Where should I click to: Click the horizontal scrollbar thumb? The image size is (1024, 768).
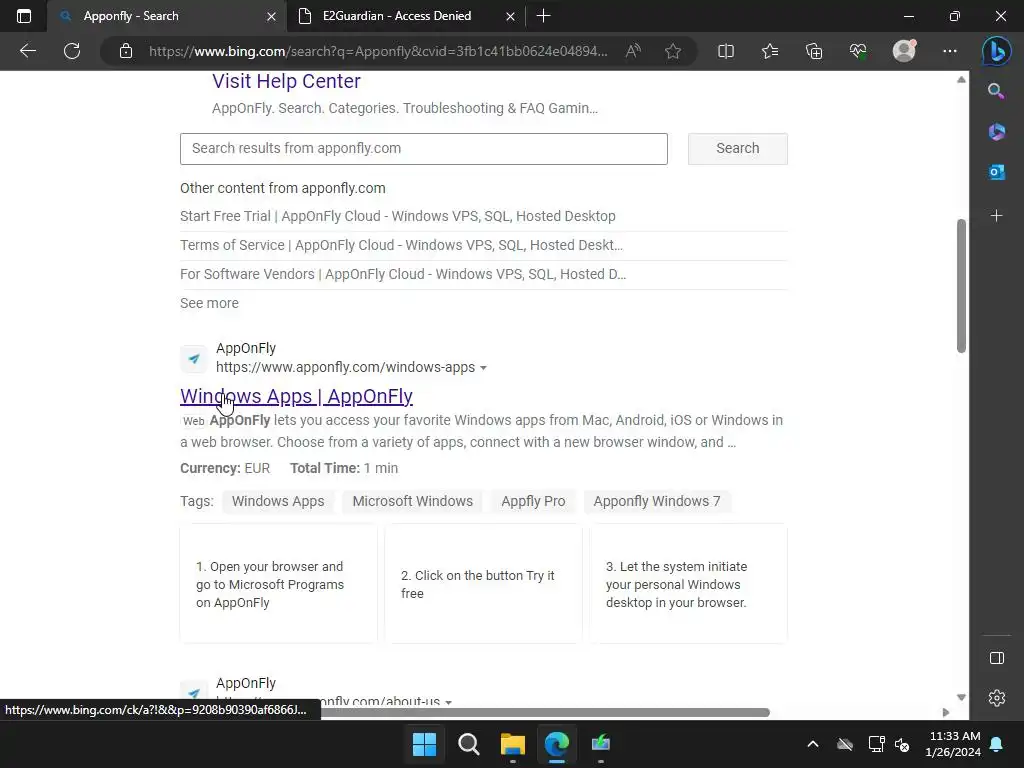(545, 712)
